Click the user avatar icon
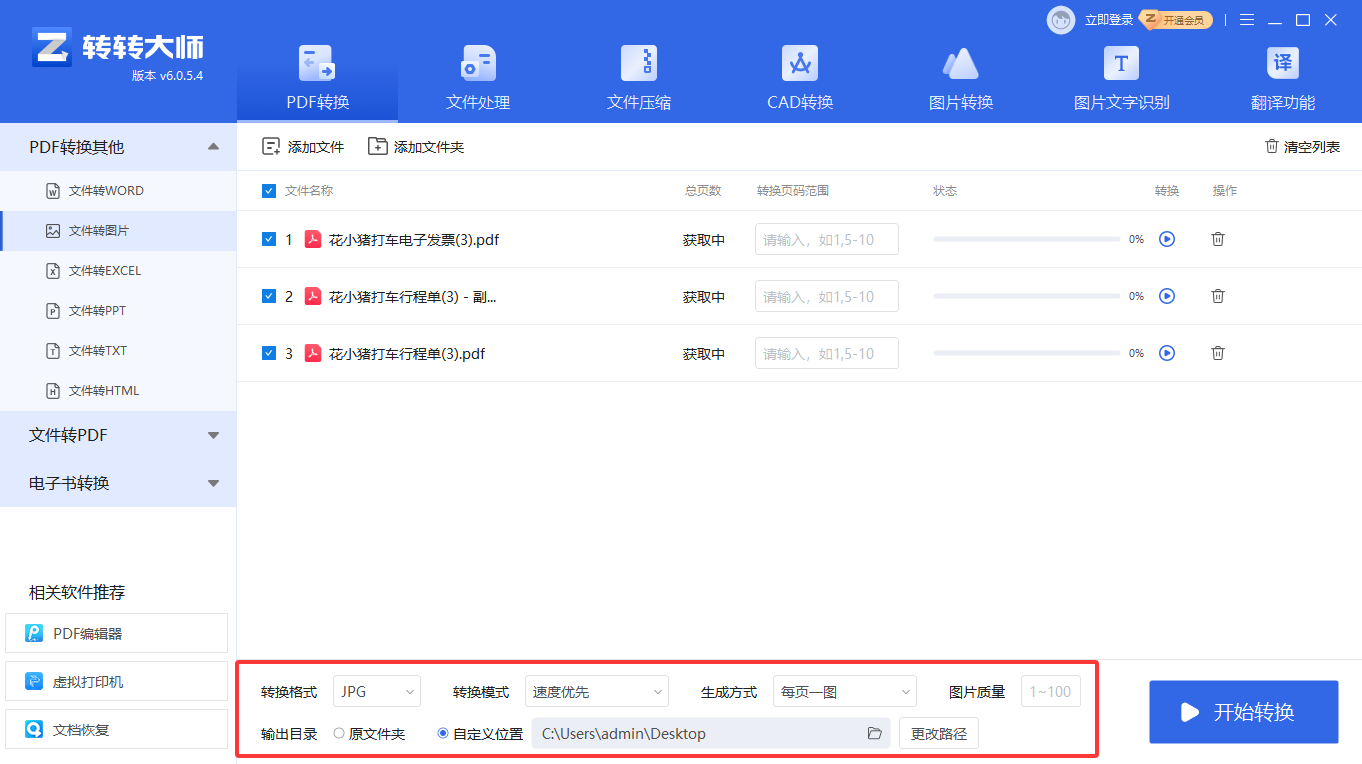The height and width of the screenshot is (764, 1362). tap(1061, 20)
